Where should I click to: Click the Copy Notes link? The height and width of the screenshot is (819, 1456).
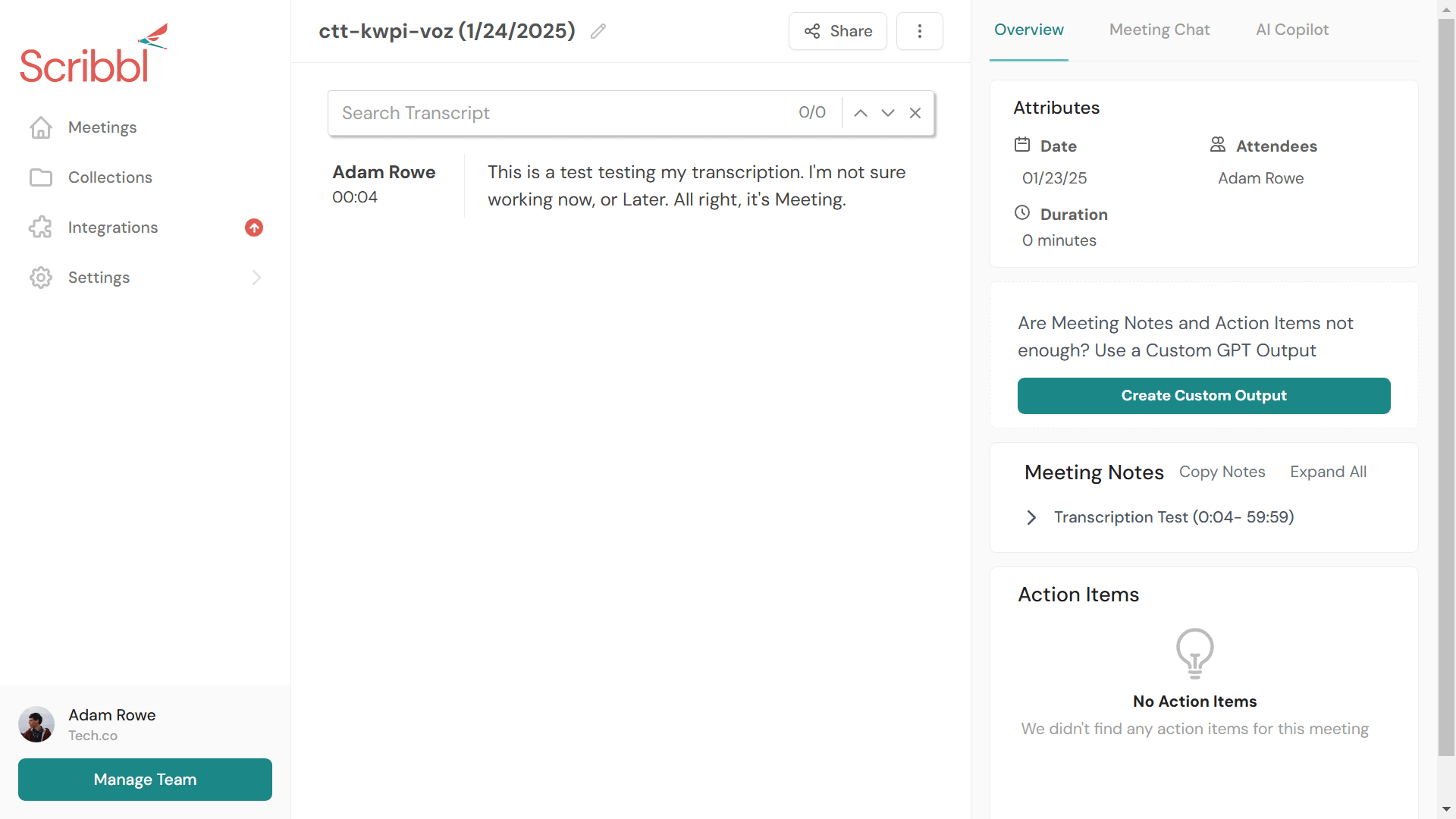(x=1222, y=471)
